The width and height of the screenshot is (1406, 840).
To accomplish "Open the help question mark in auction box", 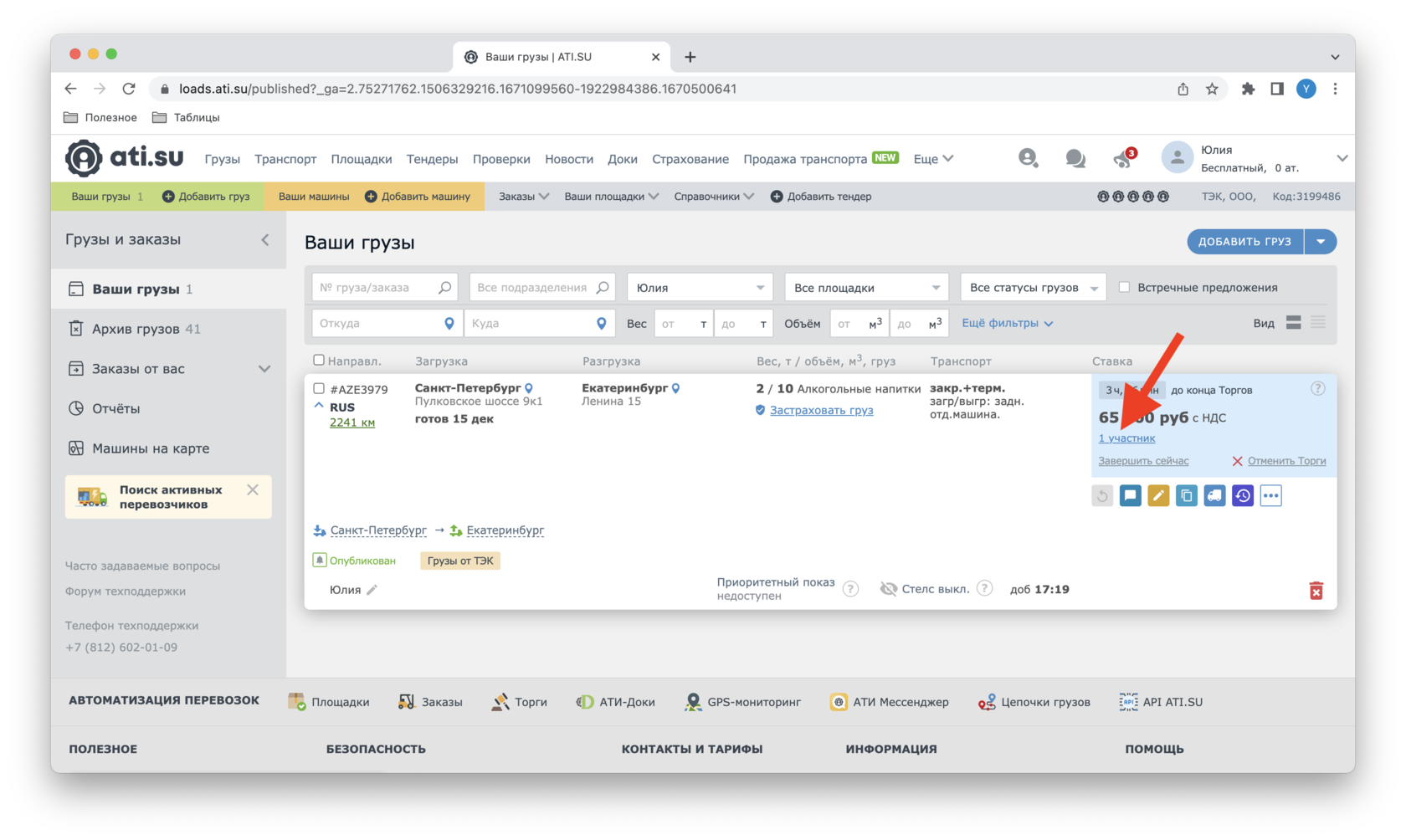I will click(x=1318, y=388).
